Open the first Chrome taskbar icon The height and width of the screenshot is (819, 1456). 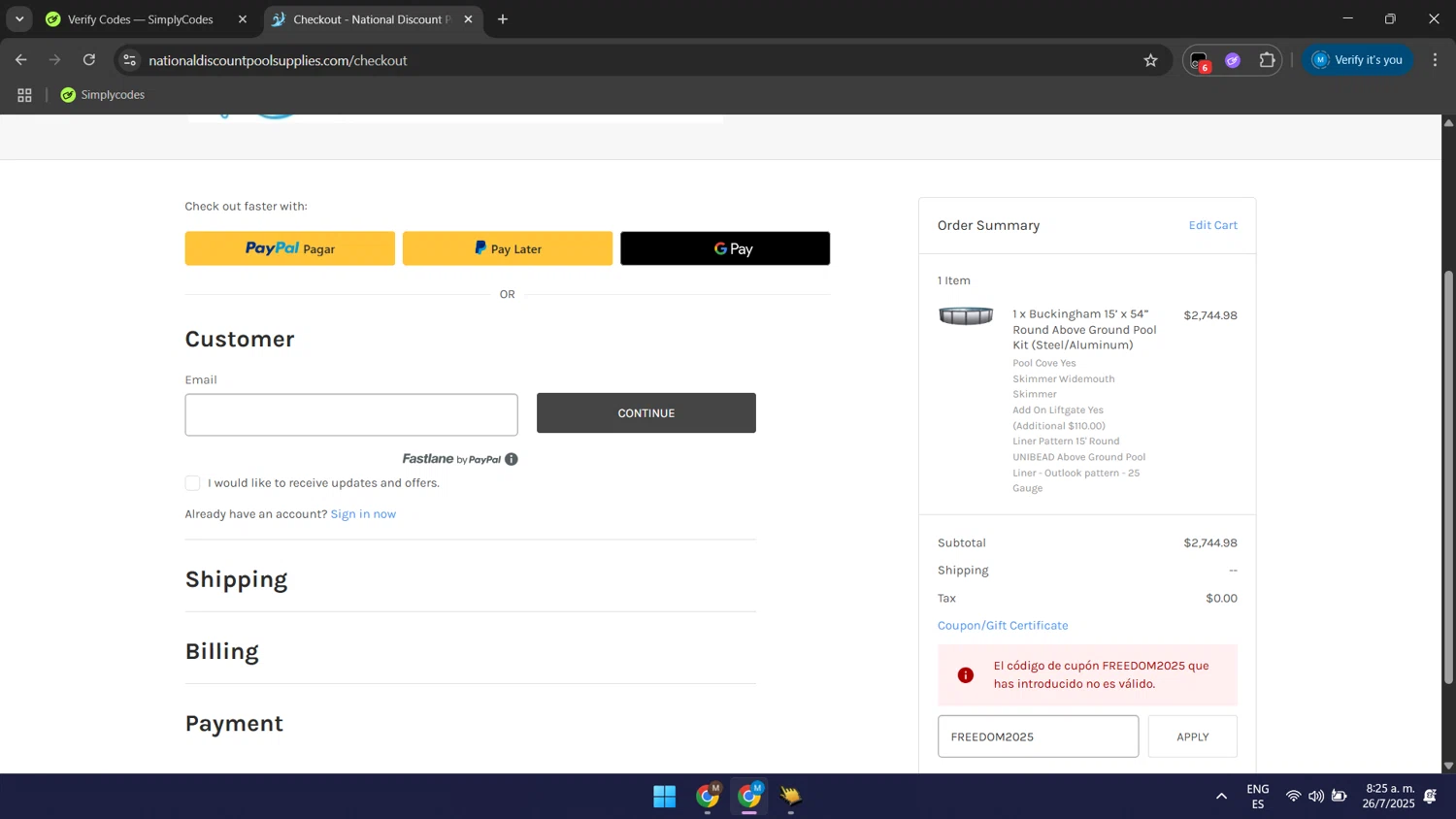point(708,797)
